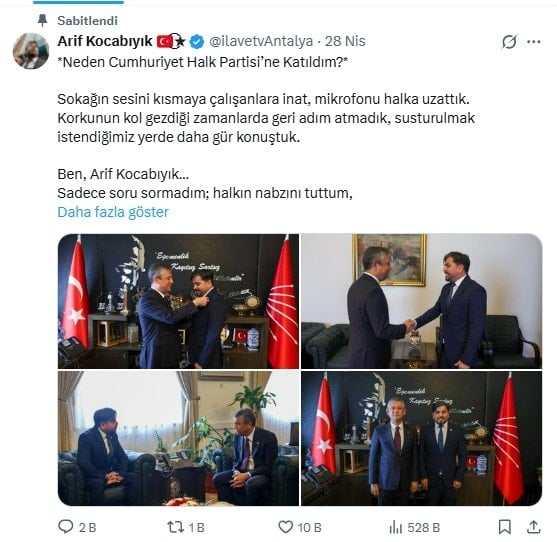This screenshot has width=557, height=542.
Task: Click the Arif Kocabıyık display name
Action: 105,41
